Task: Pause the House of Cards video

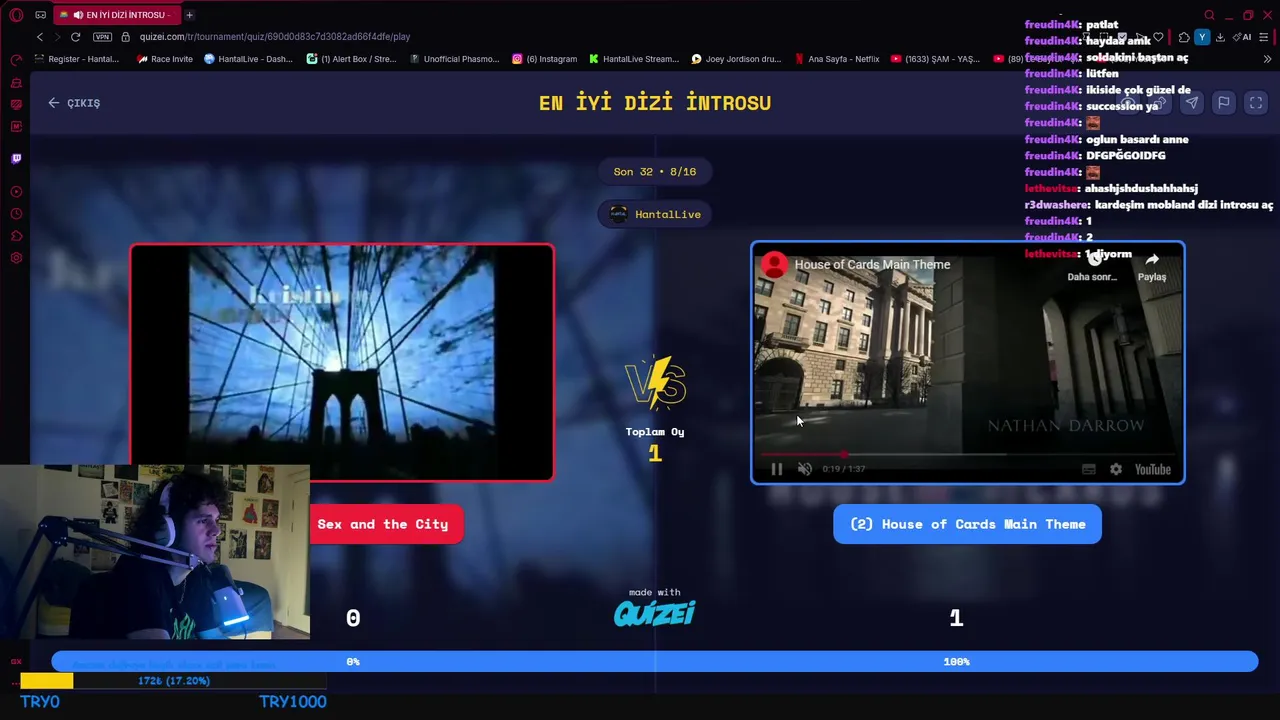Action: click(x=777, y=469)
